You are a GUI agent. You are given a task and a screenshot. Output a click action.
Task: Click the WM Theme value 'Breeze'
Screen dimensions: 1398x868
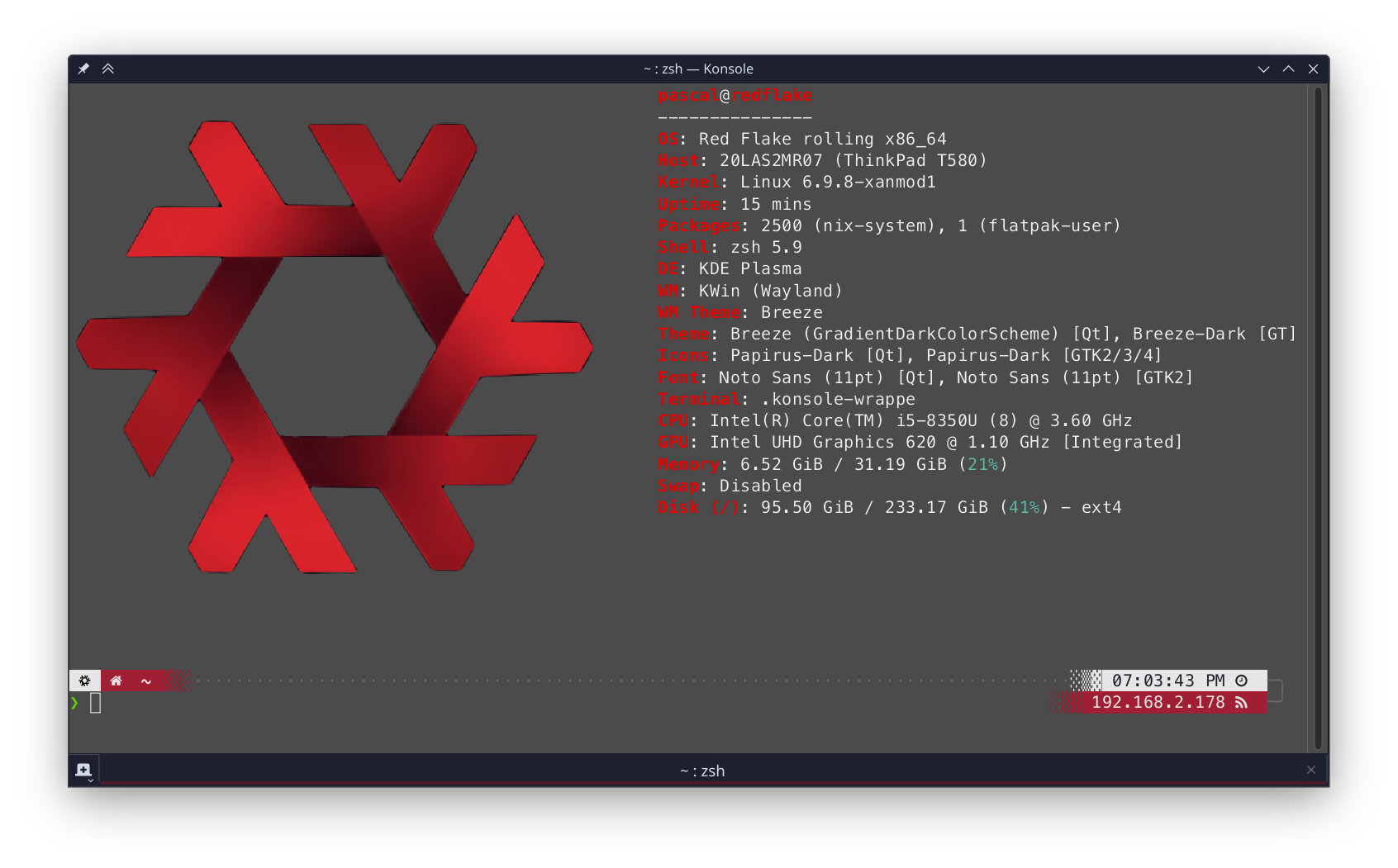coord(792,312)
